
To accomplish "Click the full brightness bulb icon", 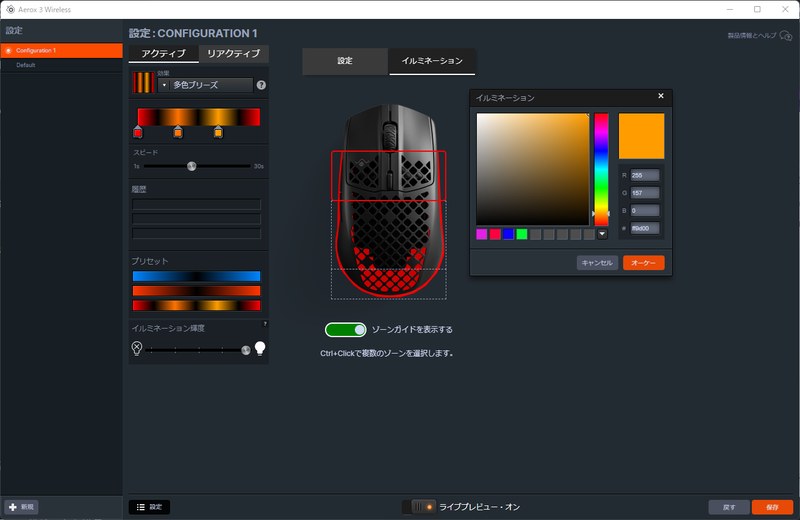I will [x=260, y=348].
